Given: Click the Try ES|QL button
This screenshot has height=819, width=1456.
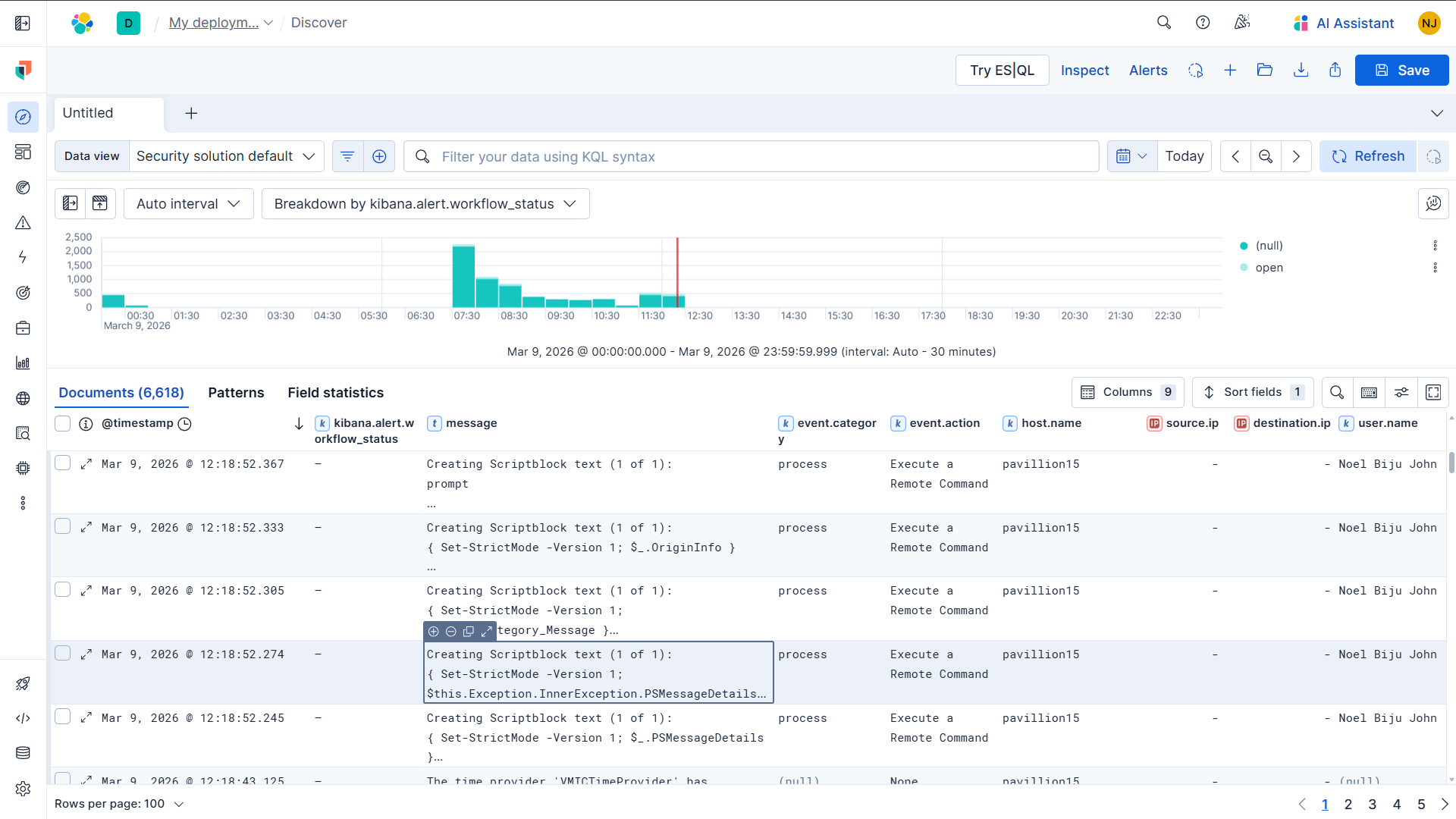Looking at the screenshot, I should [x=1002, y=70].
